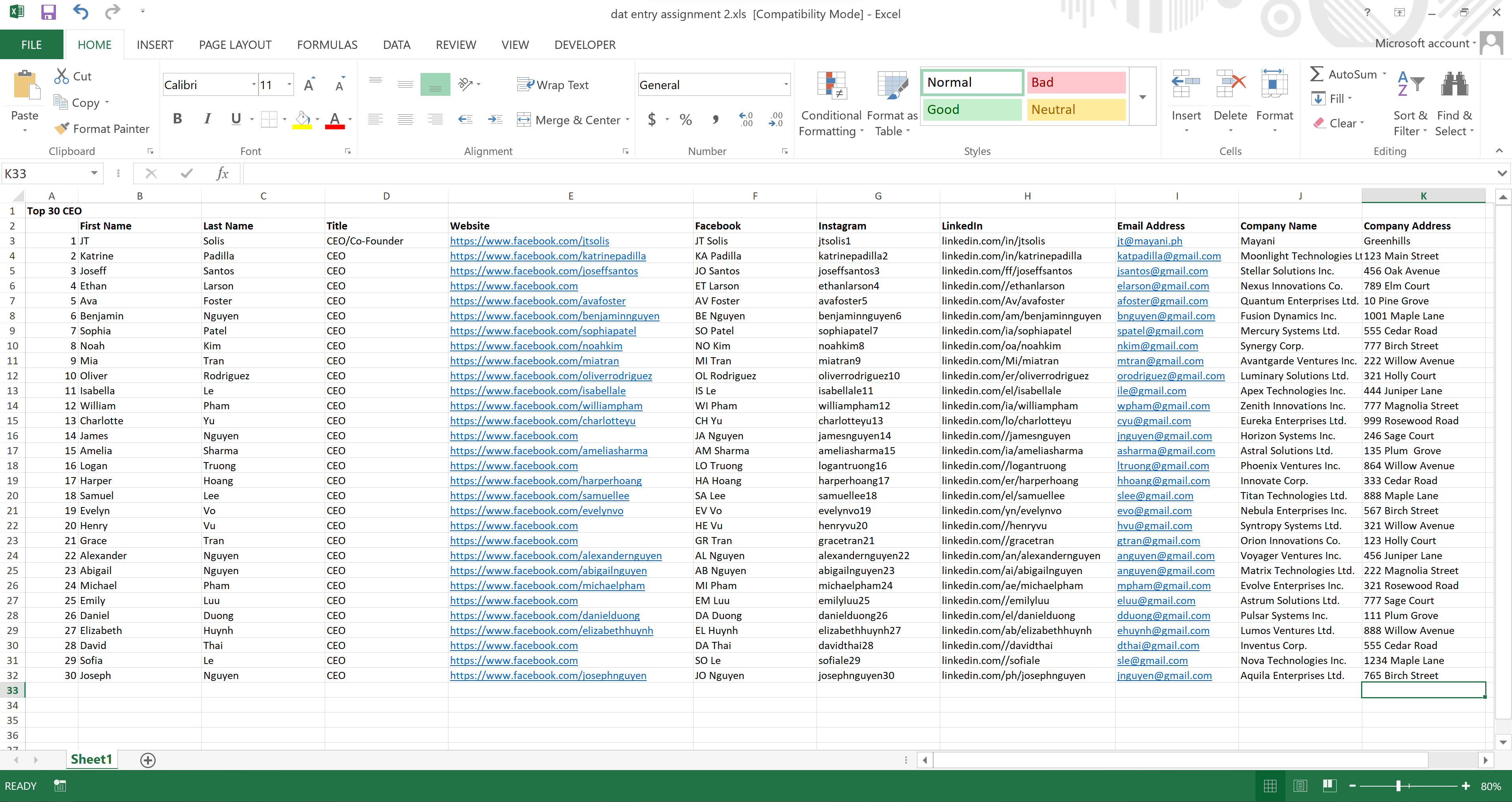The image size is (1512, 802).
Task: Expand the font name dropdown showing Calibri
Action: point(253,85)
